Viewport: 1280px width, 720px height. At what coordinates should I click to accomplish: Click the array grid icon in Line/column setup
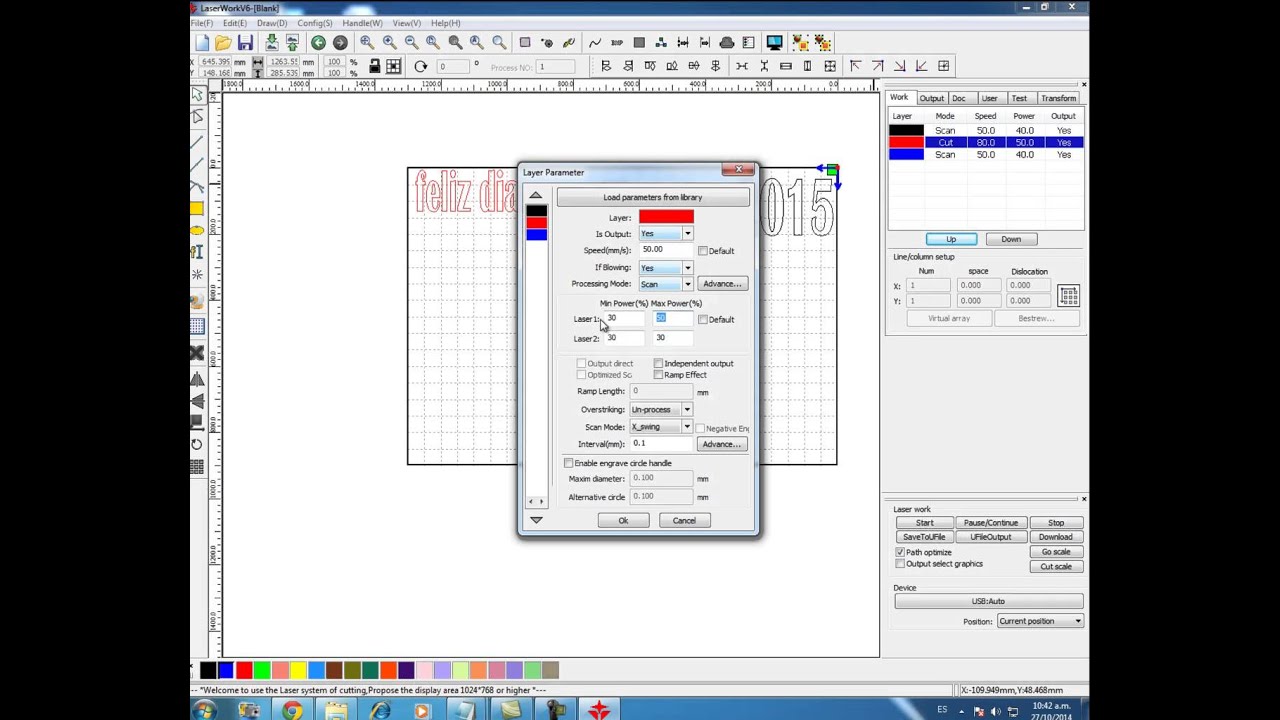tap(1068, 295)
